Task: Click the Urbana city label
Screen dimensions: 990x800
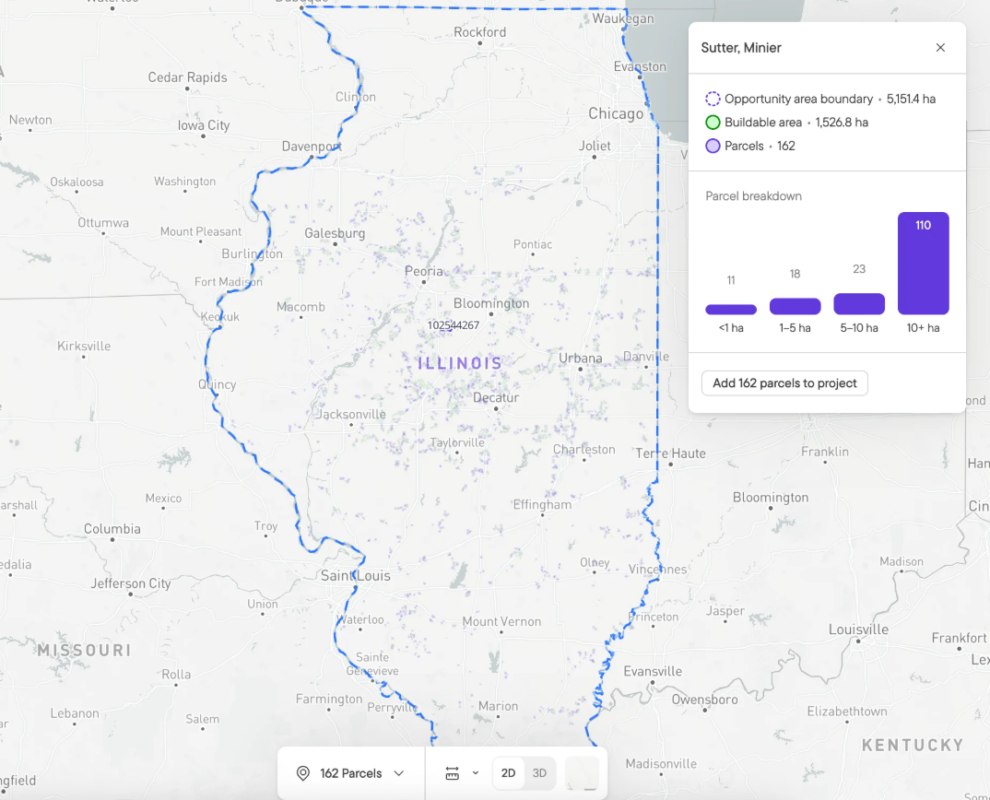Action: tap(580, 358)
